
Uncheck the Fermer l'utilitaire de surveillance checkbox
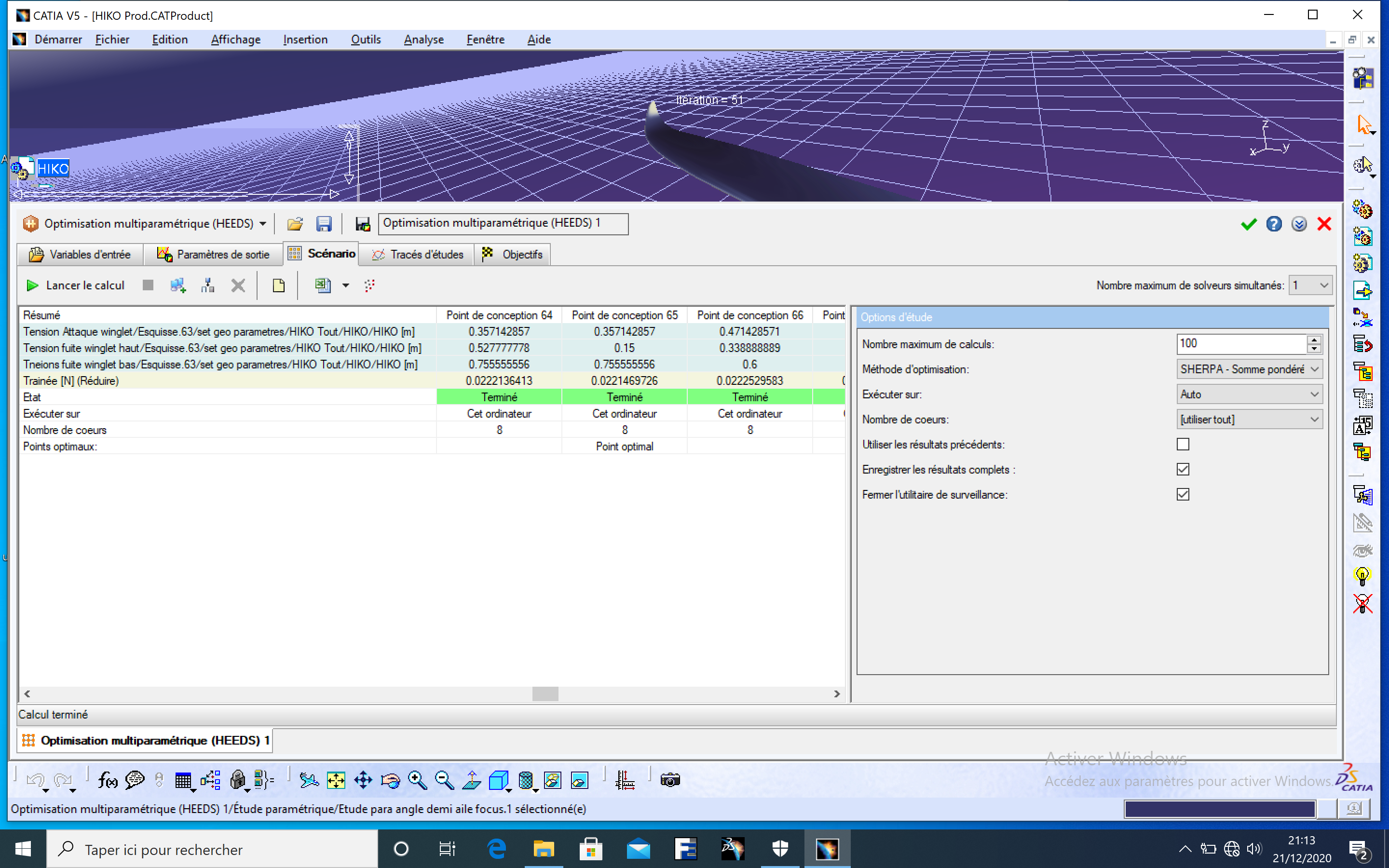[x=1183, y=494]
